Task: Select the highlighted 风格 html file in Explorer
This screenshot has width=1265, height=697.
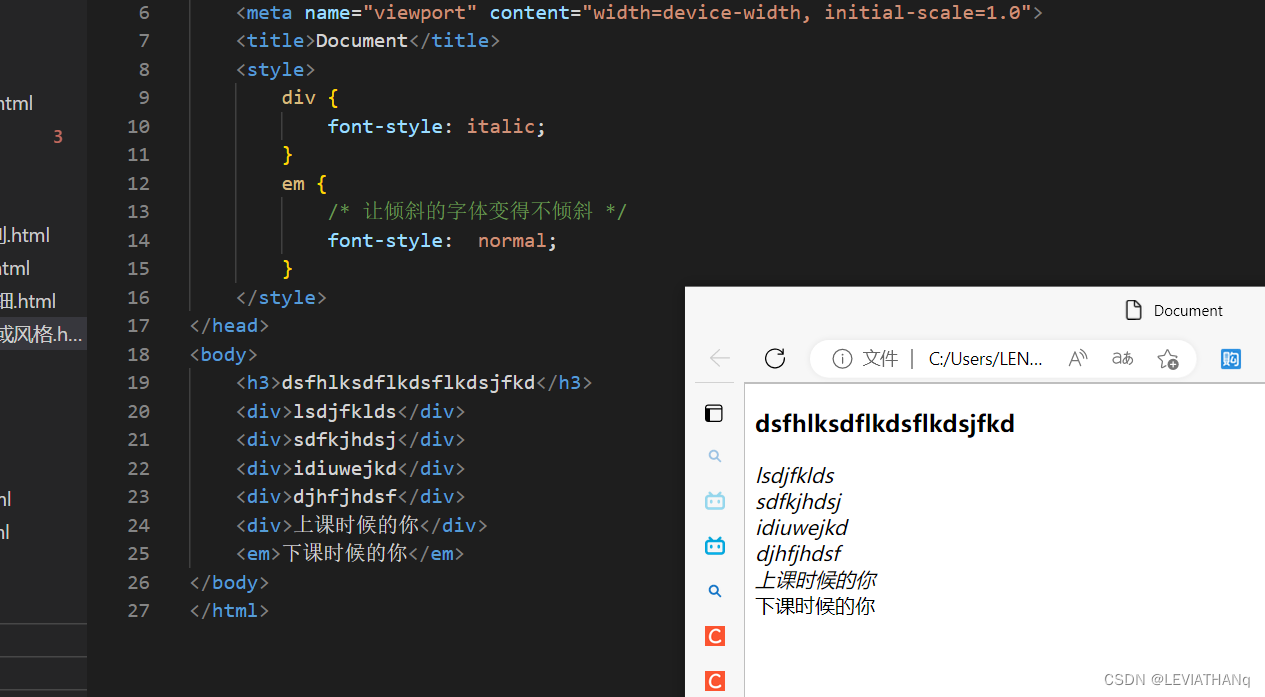Action: 42,333
